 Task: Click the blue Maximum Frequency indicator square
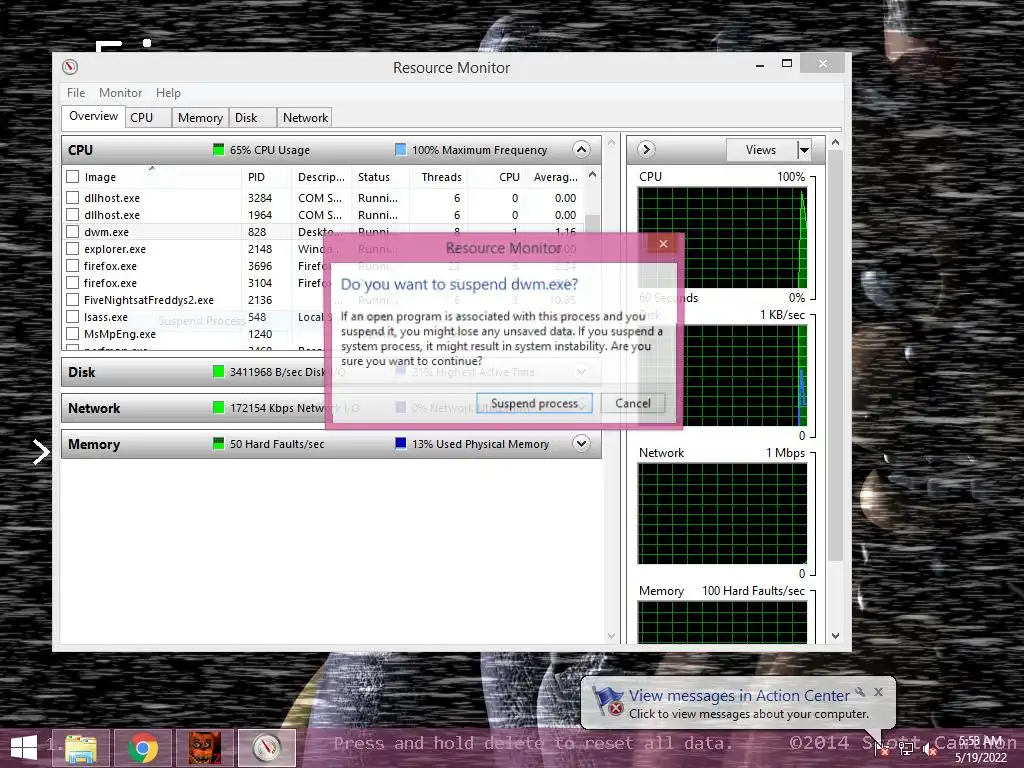pyautogui.click(x=401, y=150)
